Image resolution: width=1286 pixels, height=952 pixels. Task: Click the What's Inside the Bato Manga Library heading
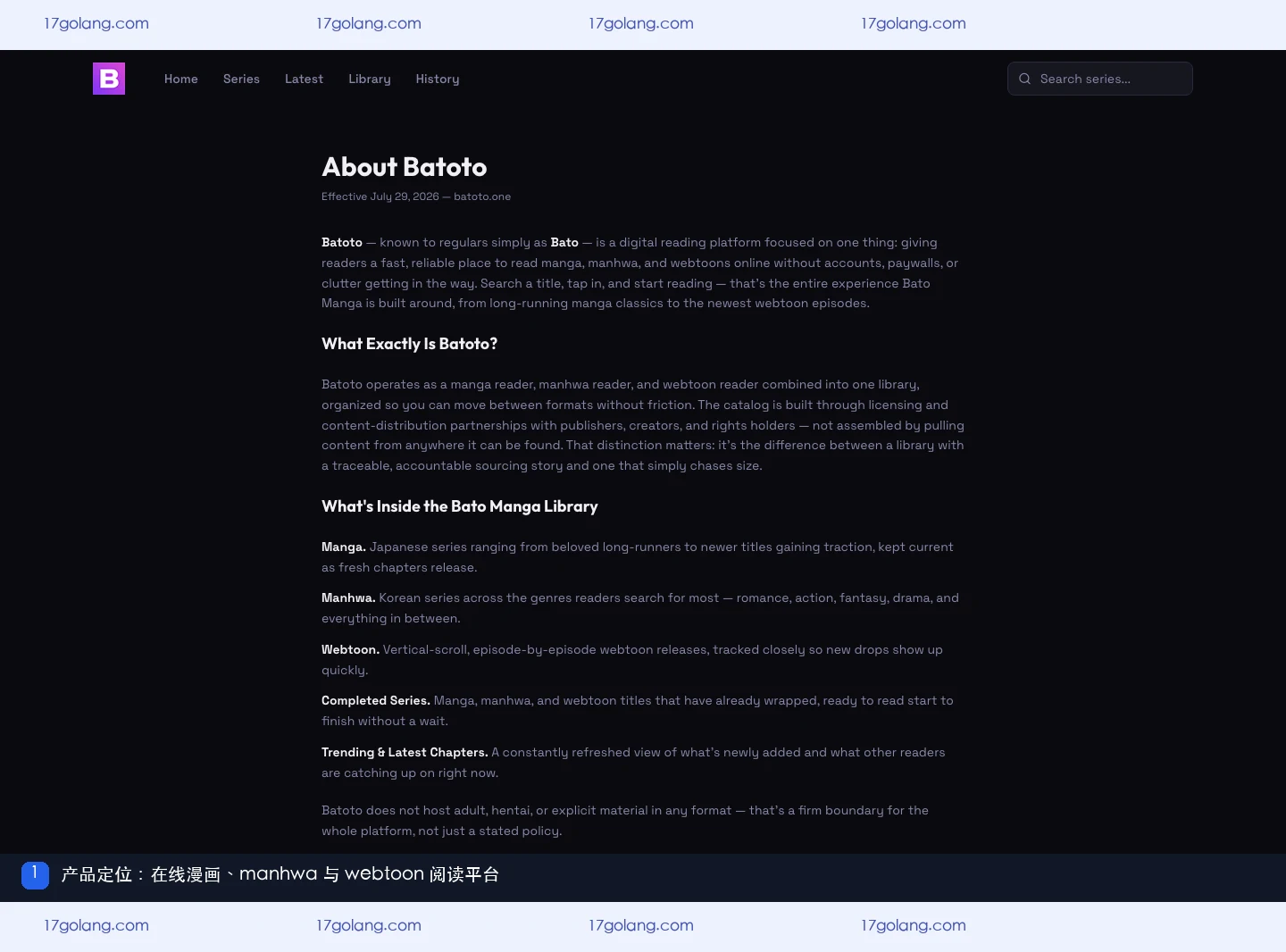tap(460, 506)
